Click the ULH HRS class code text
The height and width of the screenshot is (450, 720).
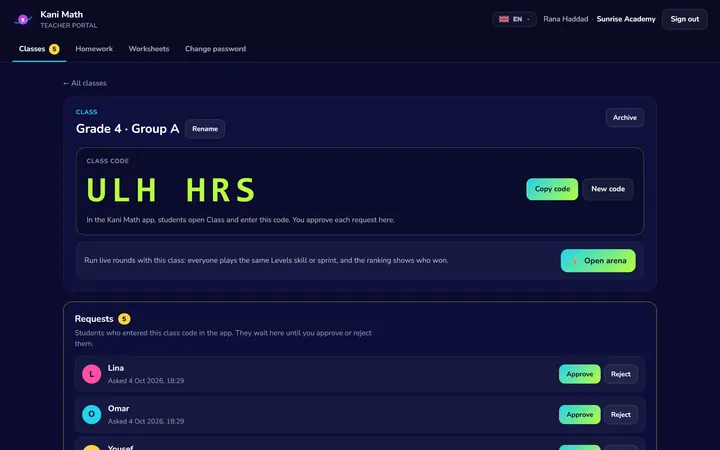pyautogui.click(x=171, y=190)
